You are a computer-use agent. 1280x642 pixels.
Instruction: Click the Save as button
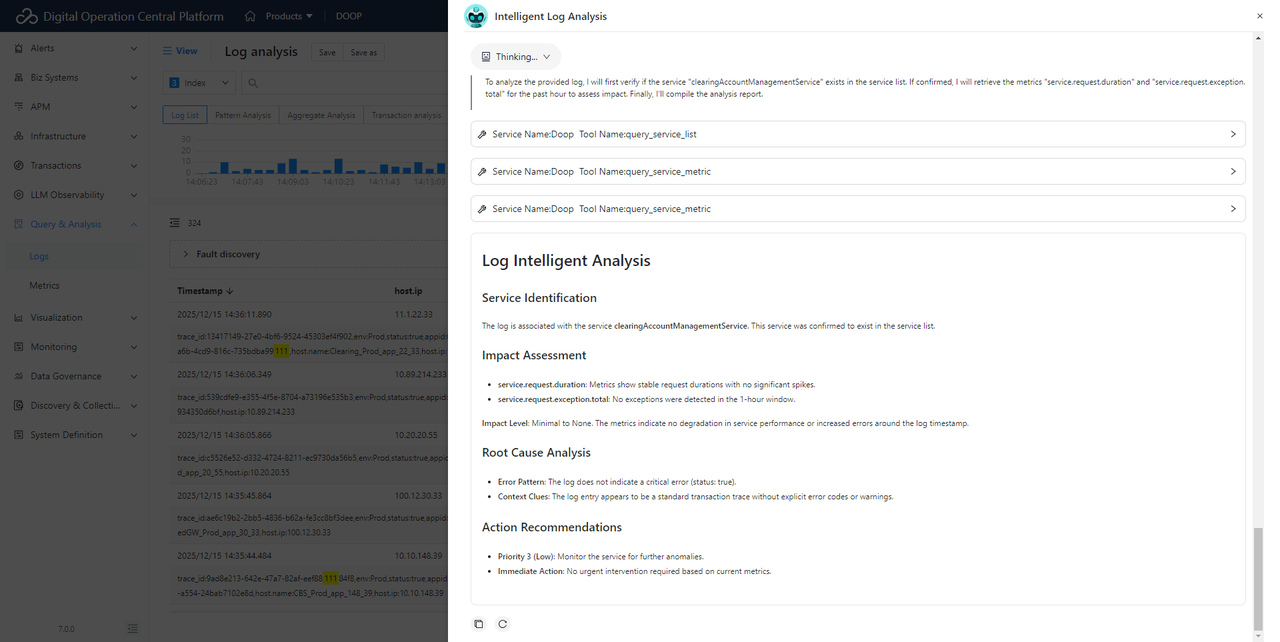364,52
